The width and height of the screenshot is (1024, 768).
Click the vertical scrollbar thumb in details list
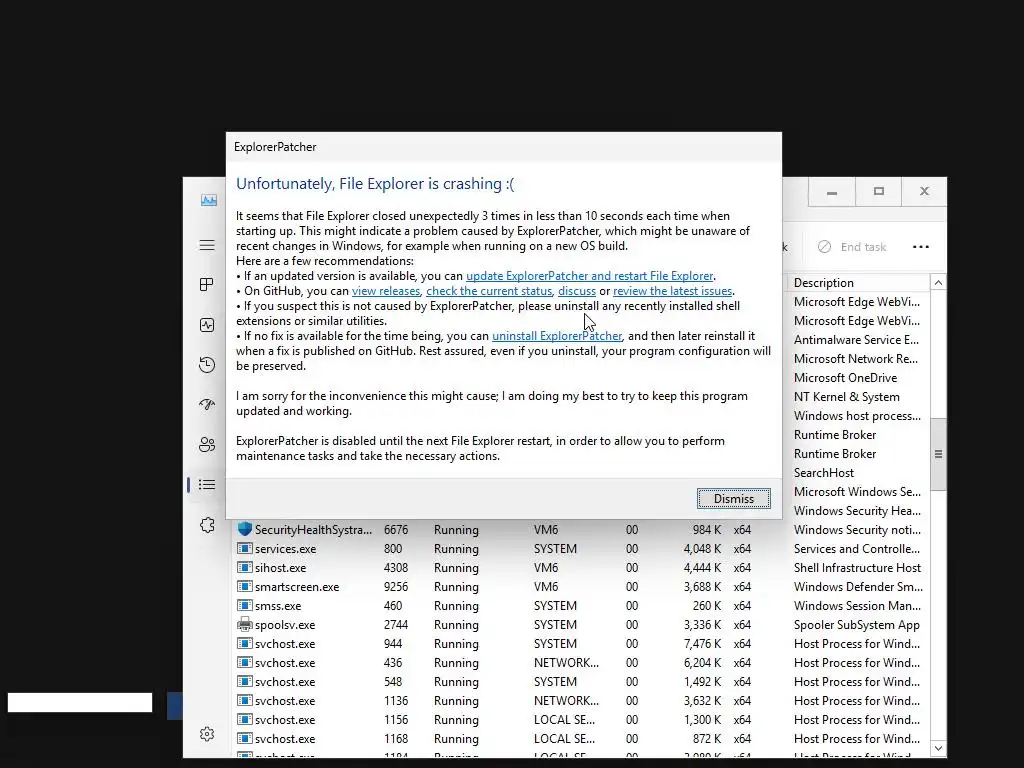(938, 454)
